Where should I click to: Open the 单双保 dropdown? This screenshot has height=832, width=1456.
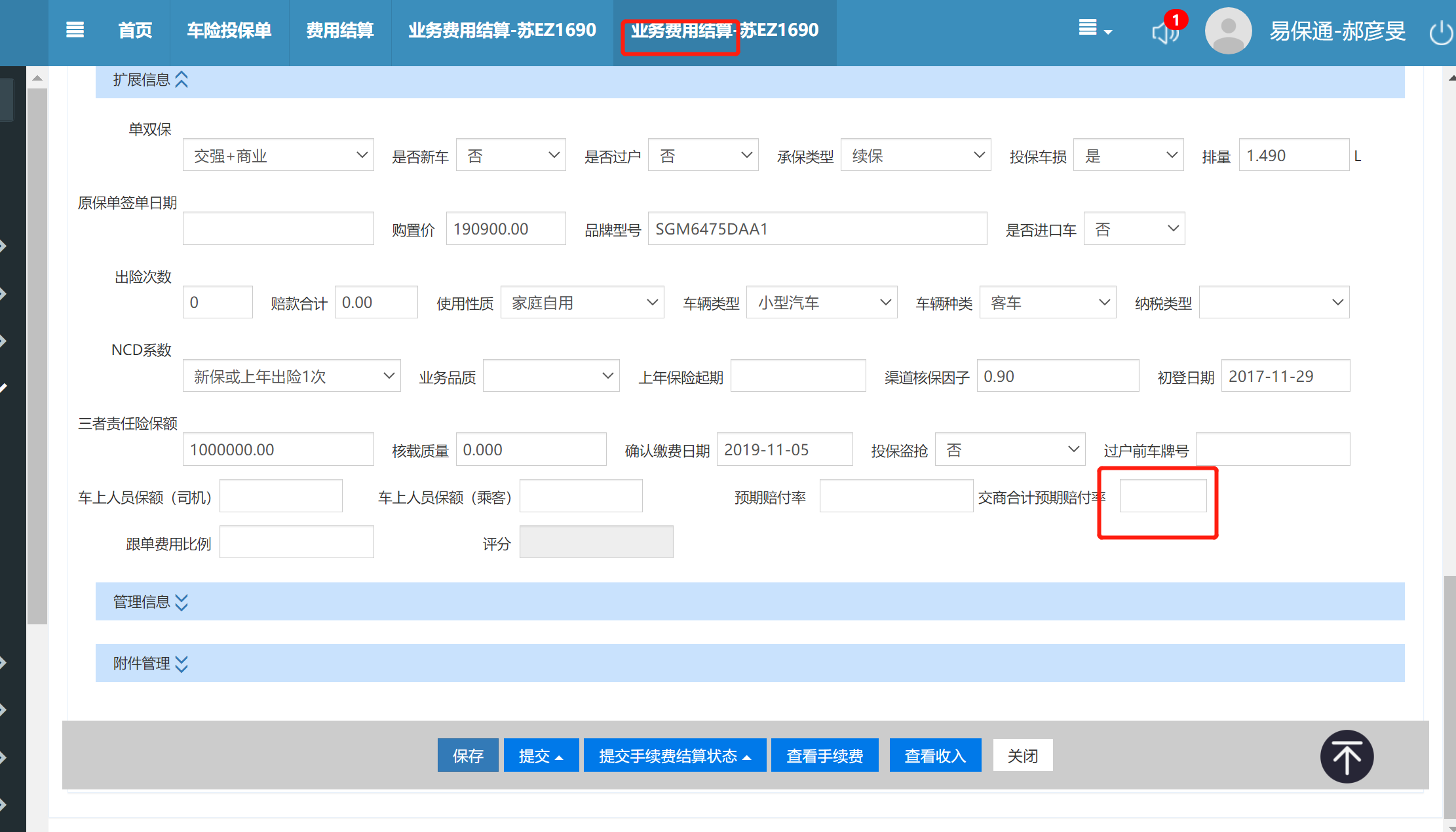[278, 155]
